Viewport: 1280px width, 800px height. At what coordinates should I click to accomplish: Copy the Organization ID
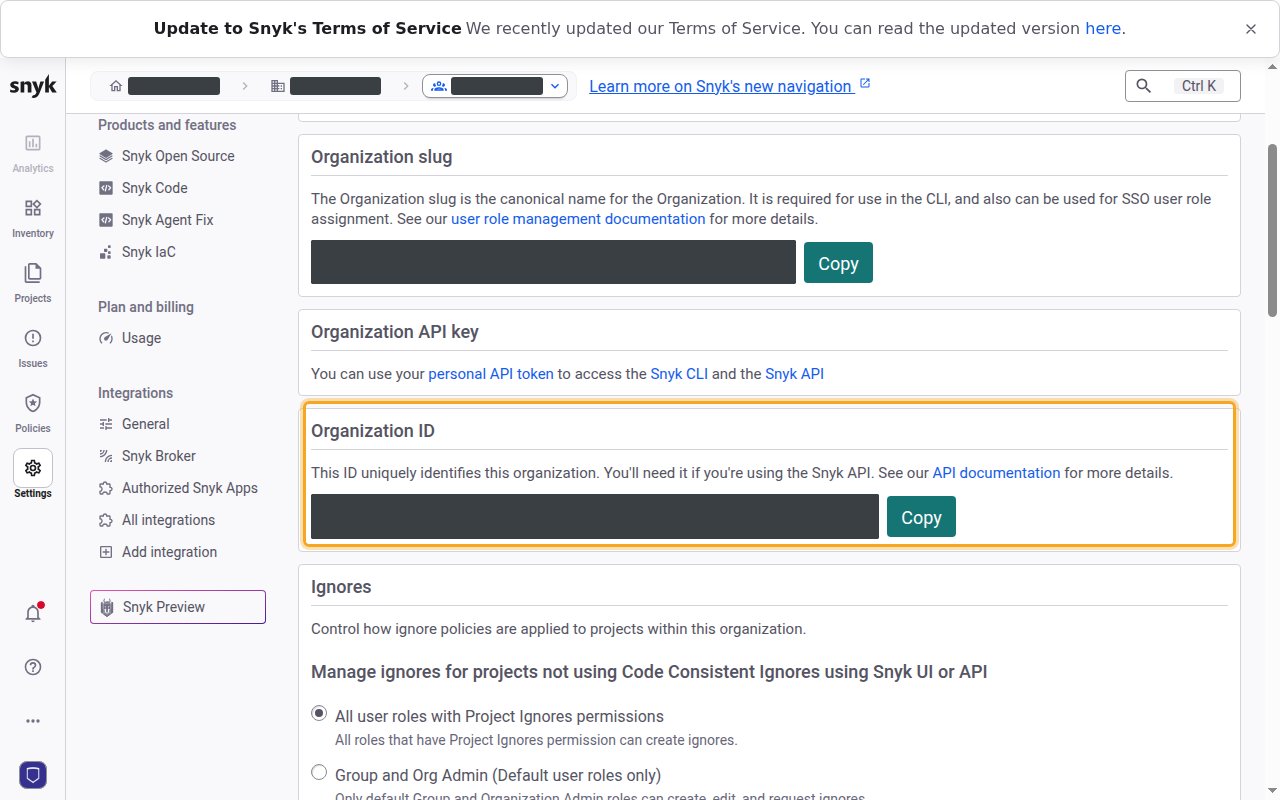point(921,517)
